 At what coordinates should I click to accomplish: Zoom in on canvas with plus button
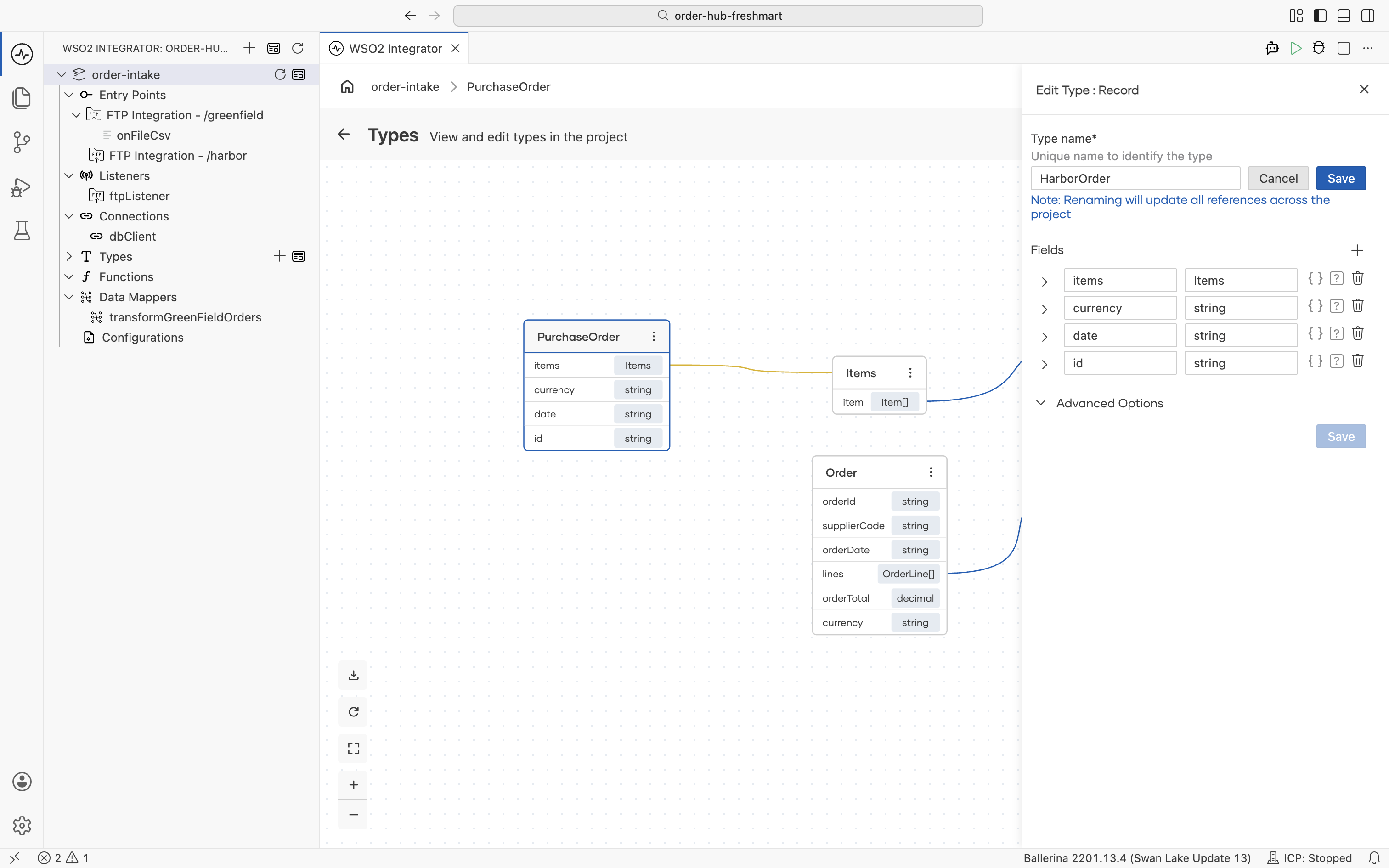354,785
